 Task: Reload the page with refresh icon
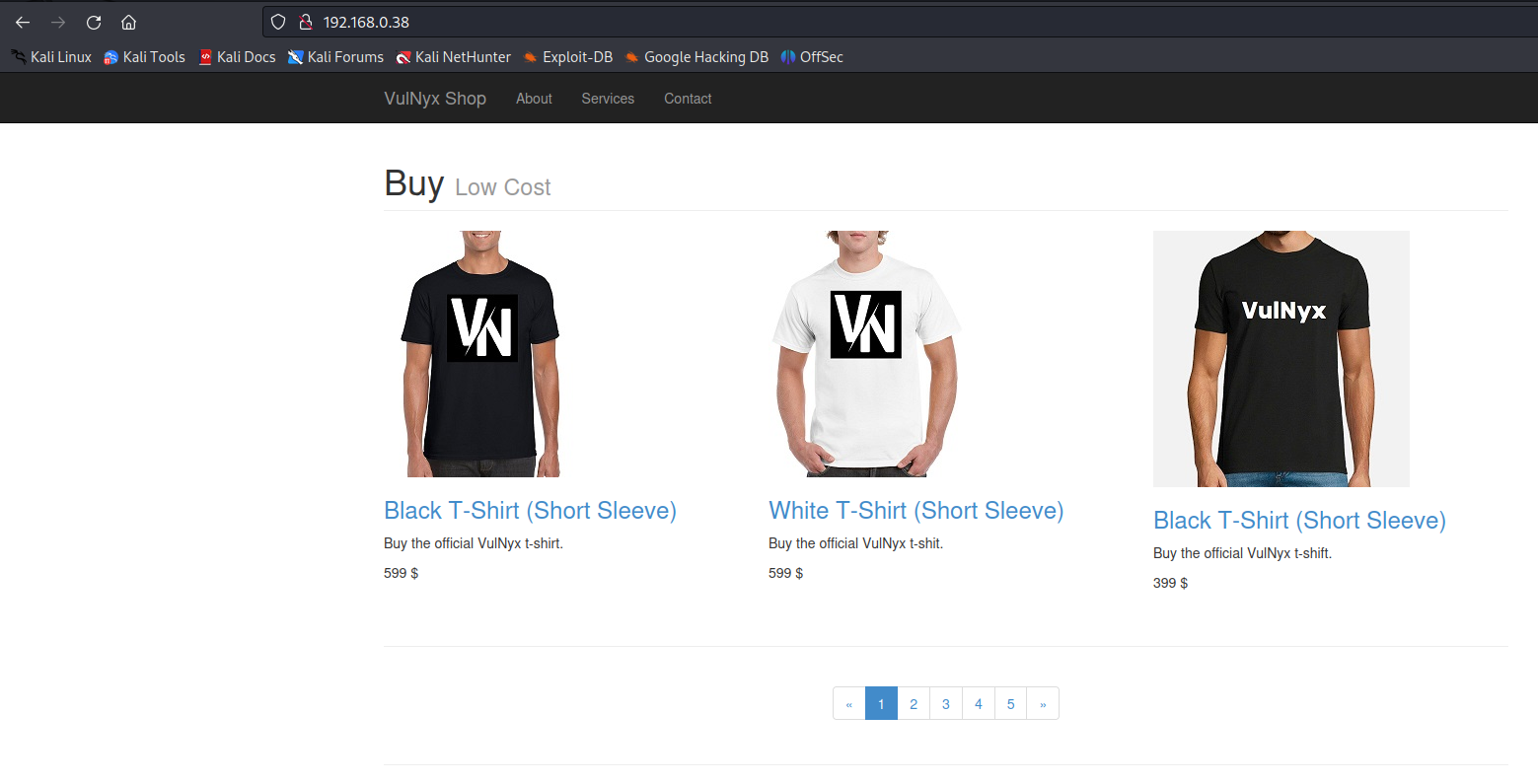point(94,22)
